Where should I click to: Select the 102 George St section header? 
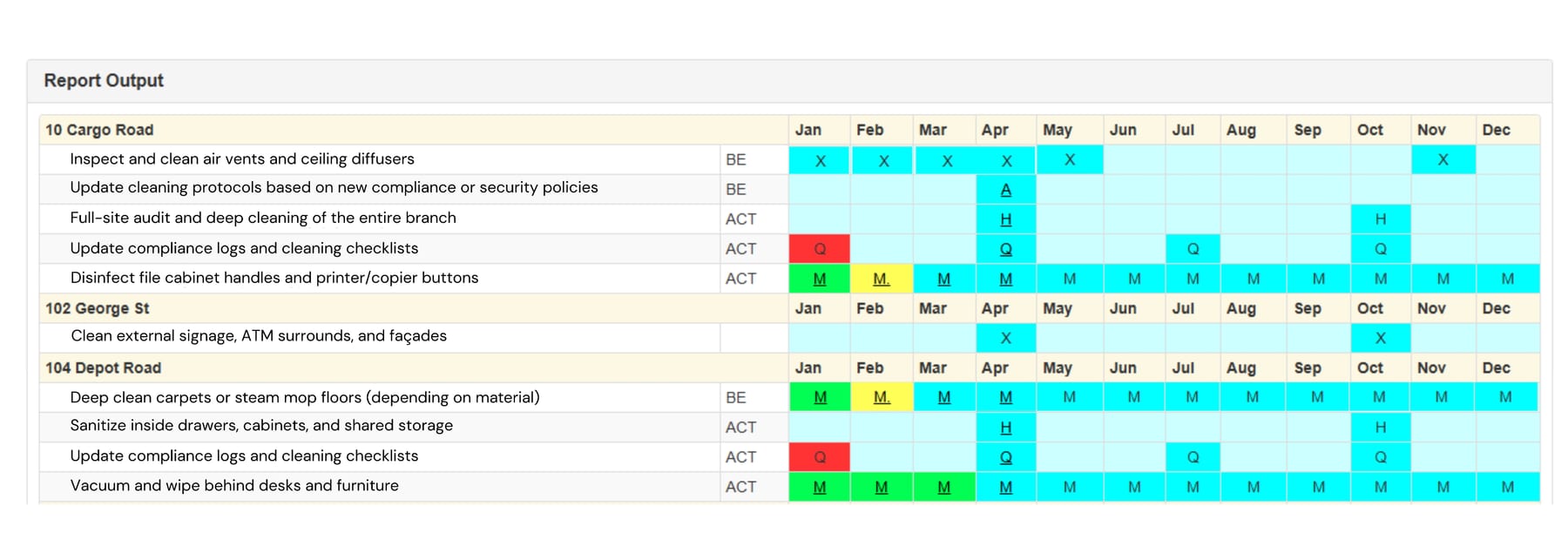click(98, 308)
